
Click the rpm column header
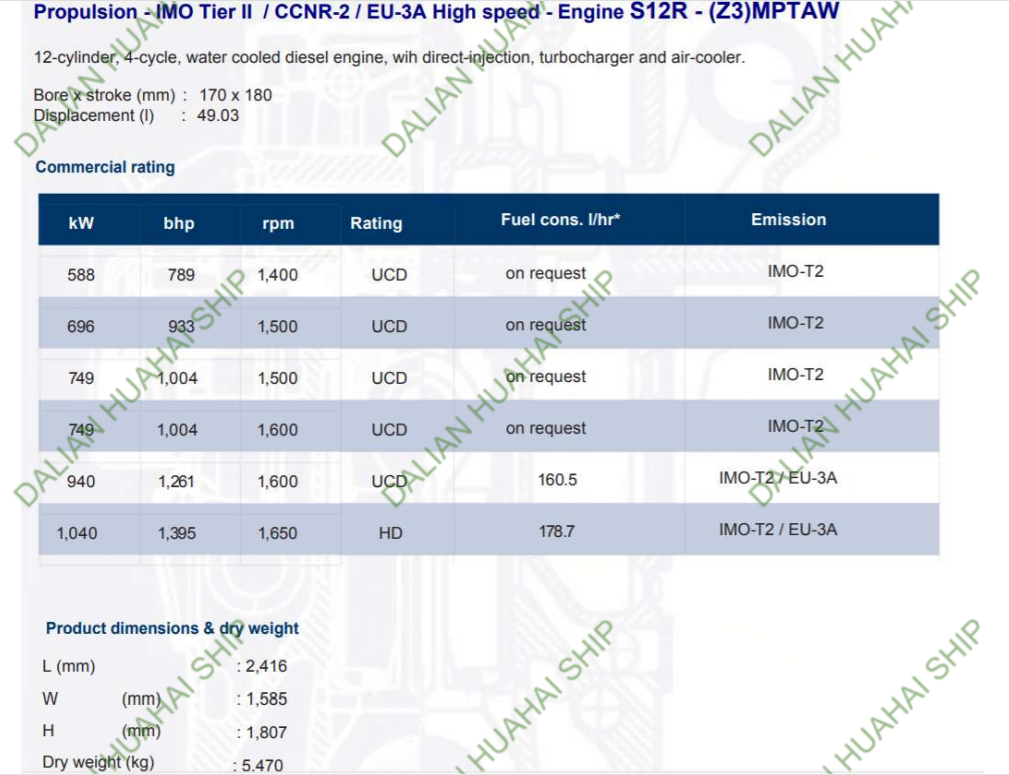[x=278, y=223]
